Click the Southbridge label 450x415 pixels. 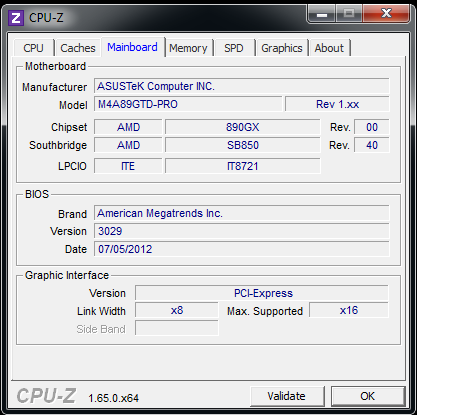[58, 145]
